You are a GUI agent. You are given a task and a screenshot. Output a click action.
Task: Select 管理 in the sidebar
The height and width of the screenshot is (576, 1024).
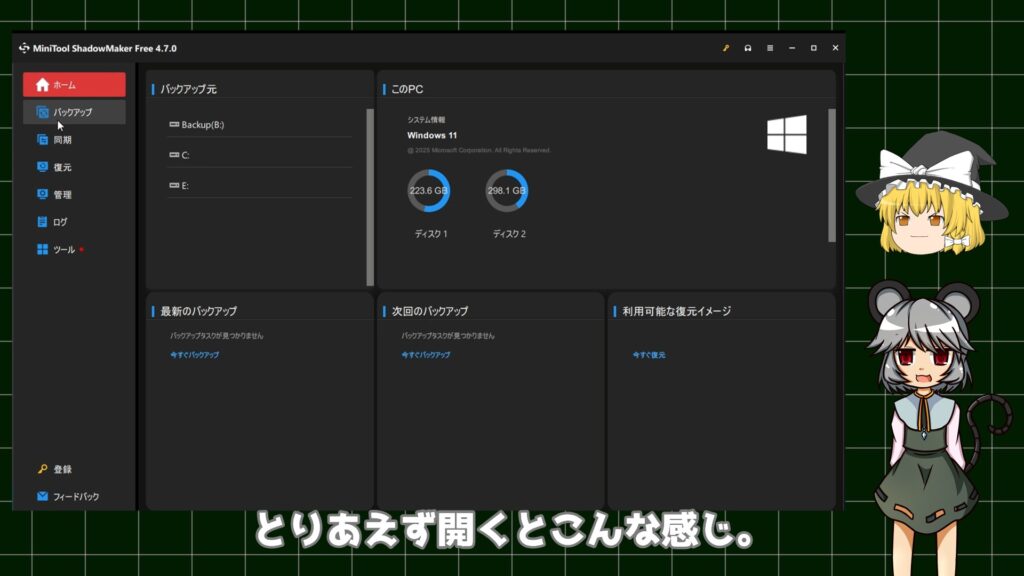tap(74, 195)
